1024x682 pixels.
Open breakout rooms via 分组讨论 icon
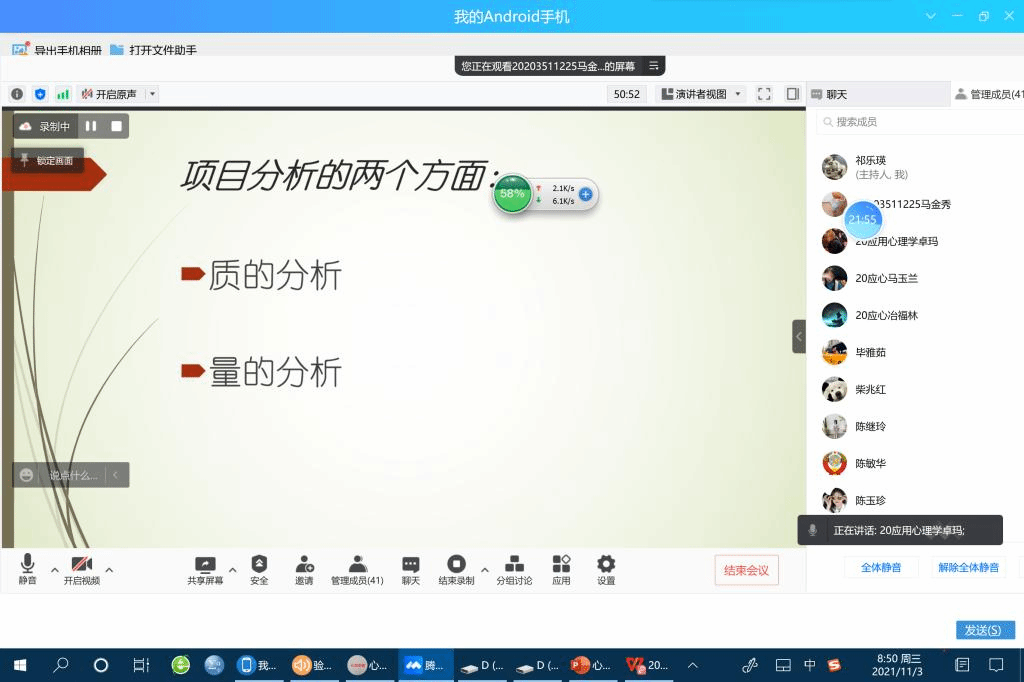coord(515,566)
